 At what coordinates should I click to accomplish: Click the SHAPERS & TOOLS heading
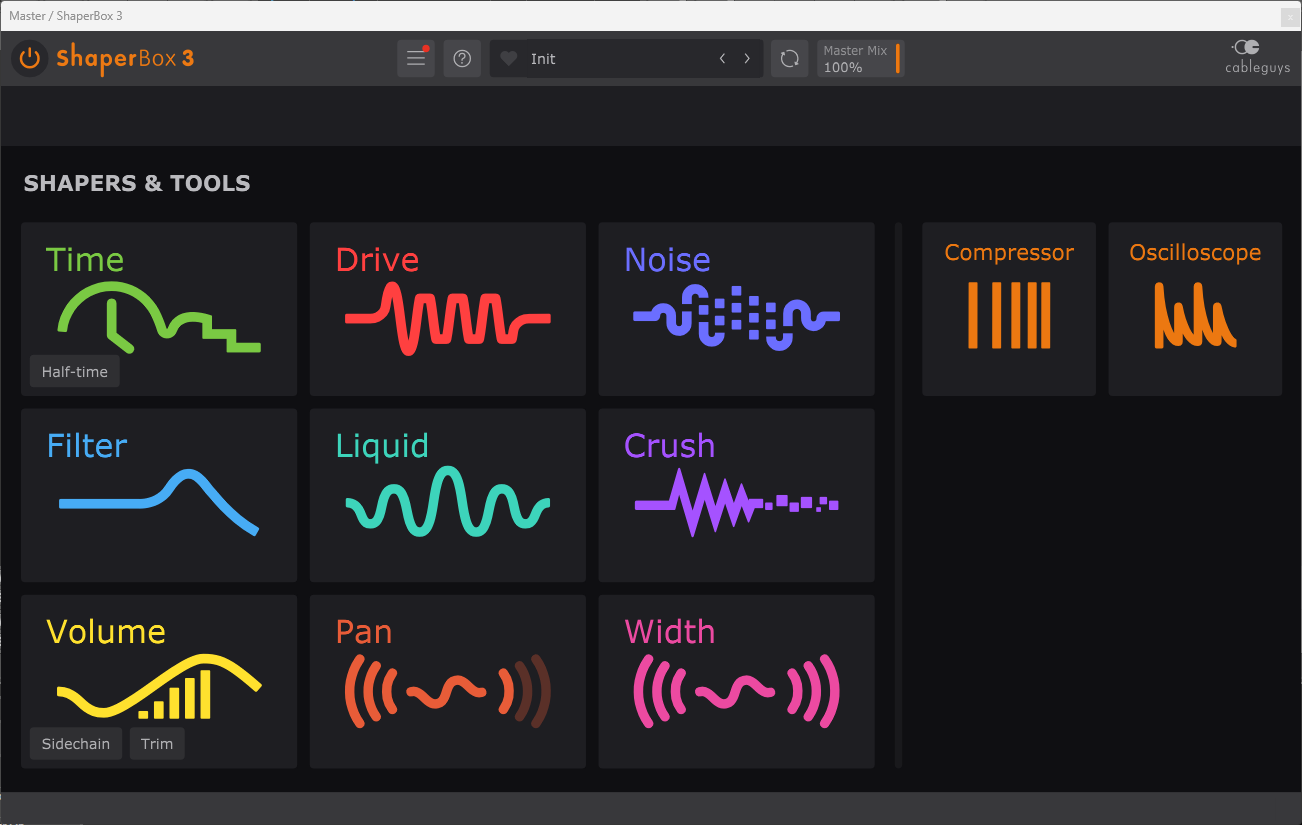137,183
